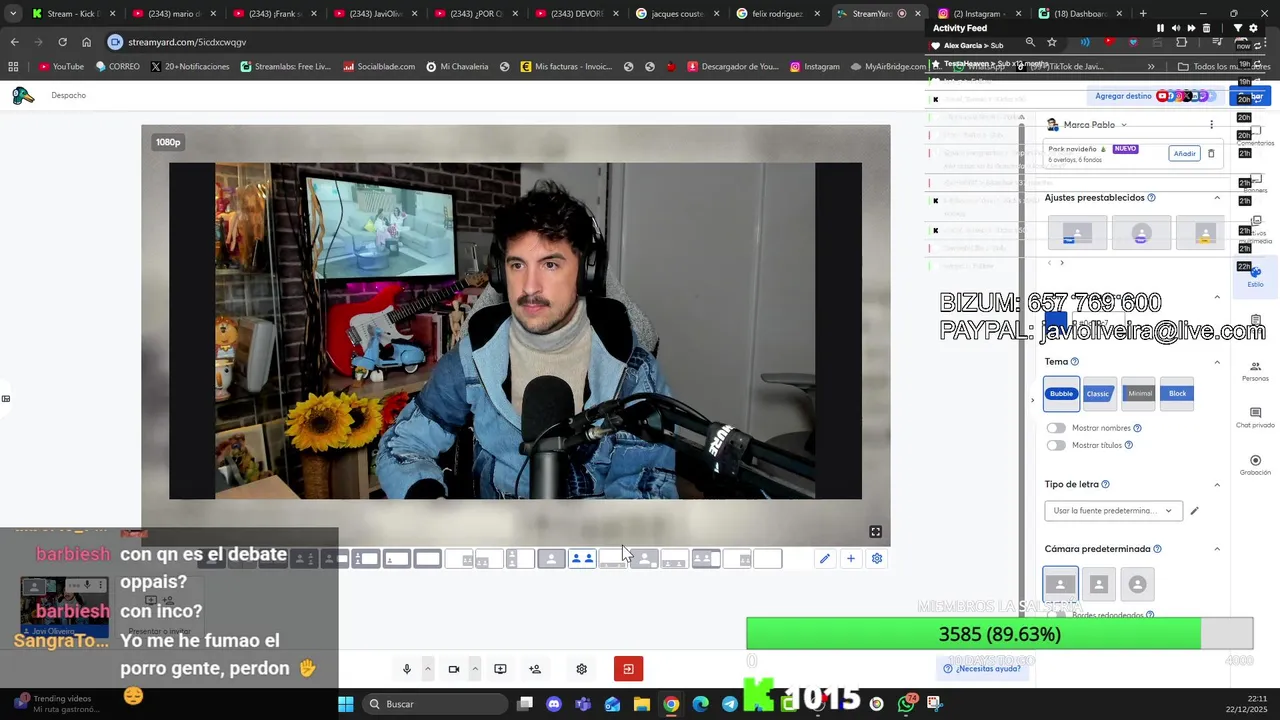Image resolution: width=1280 pixels, height=720 pixels.
Task: Open brand three-dots menu
Action: [1211, 125]
